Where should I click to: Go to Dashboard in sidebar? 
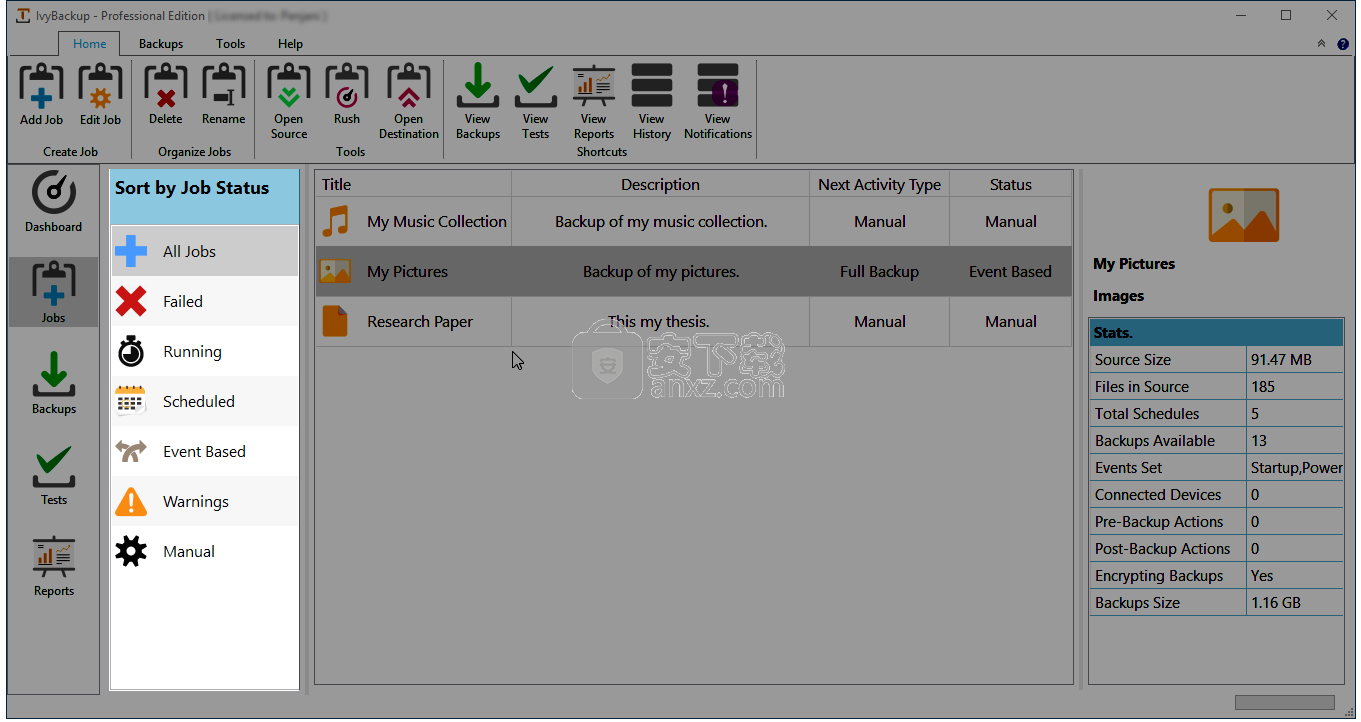pyautogui.click(x=54, y=202)
